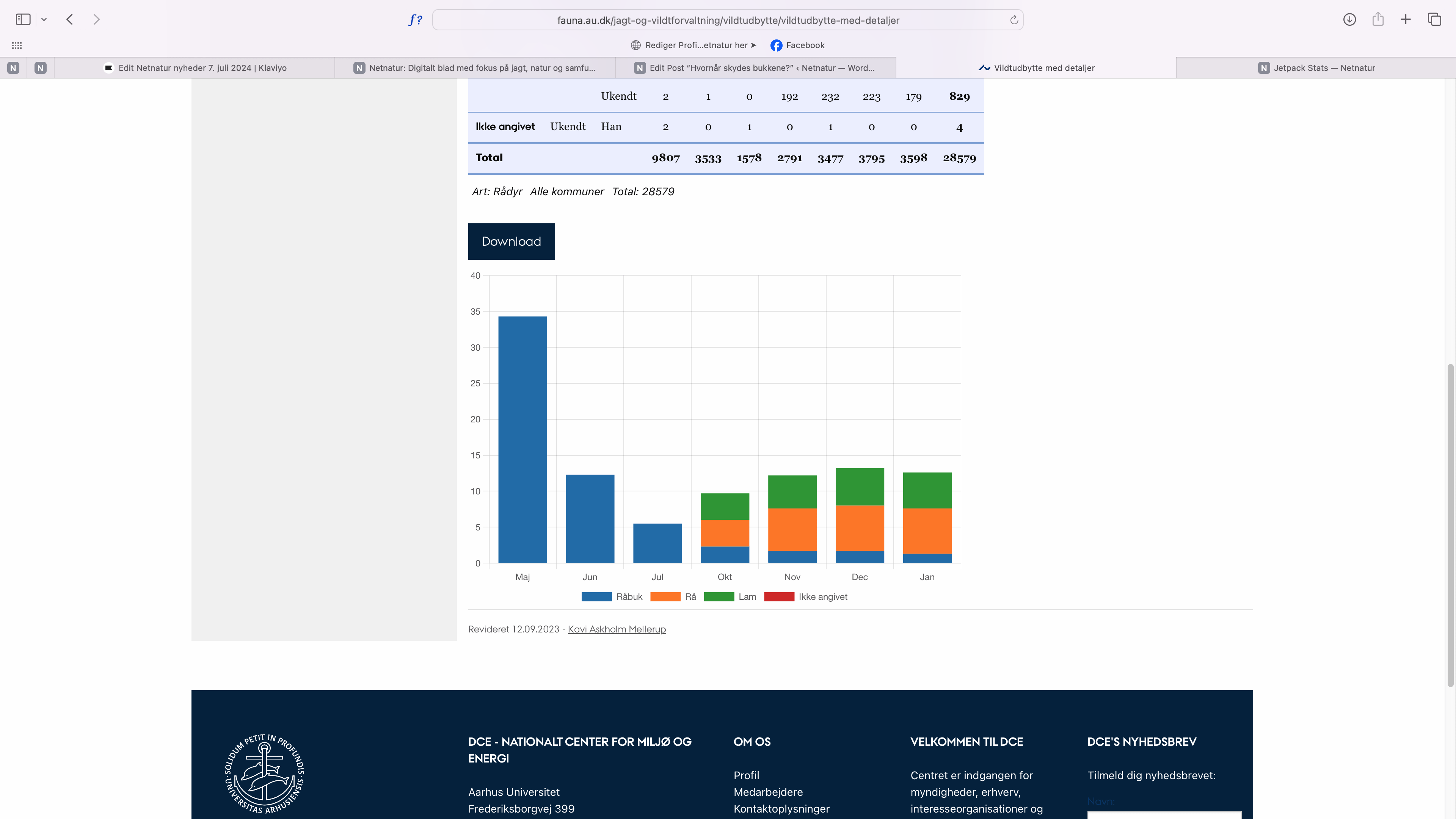Open the favorites grid icon
This screenshot has width=1456, height=819.
click(17, 45)
